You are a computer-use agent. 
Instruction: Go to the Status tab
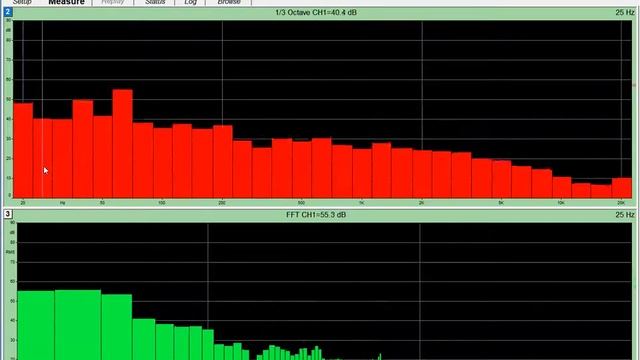155,2
